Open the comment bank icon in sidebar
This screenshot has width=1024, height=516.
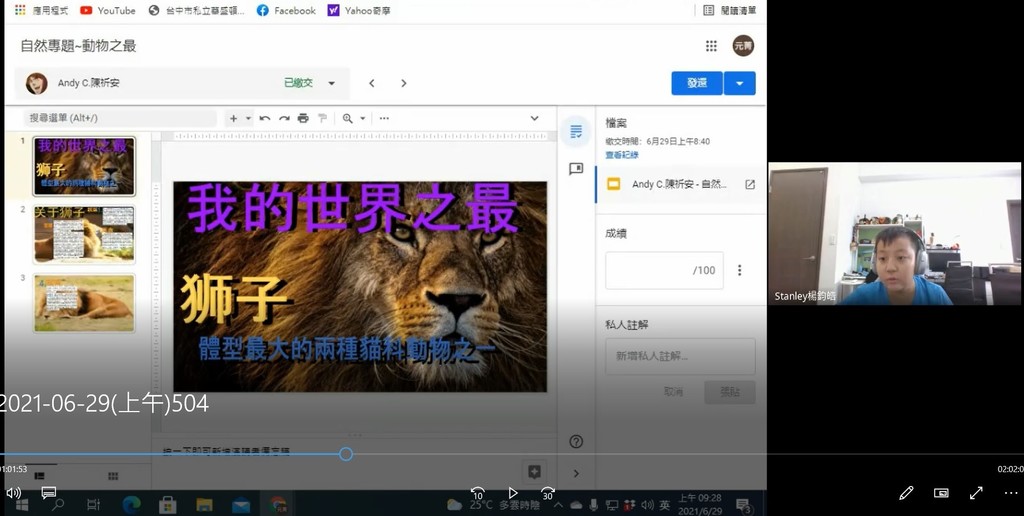[x=576, y=169]
